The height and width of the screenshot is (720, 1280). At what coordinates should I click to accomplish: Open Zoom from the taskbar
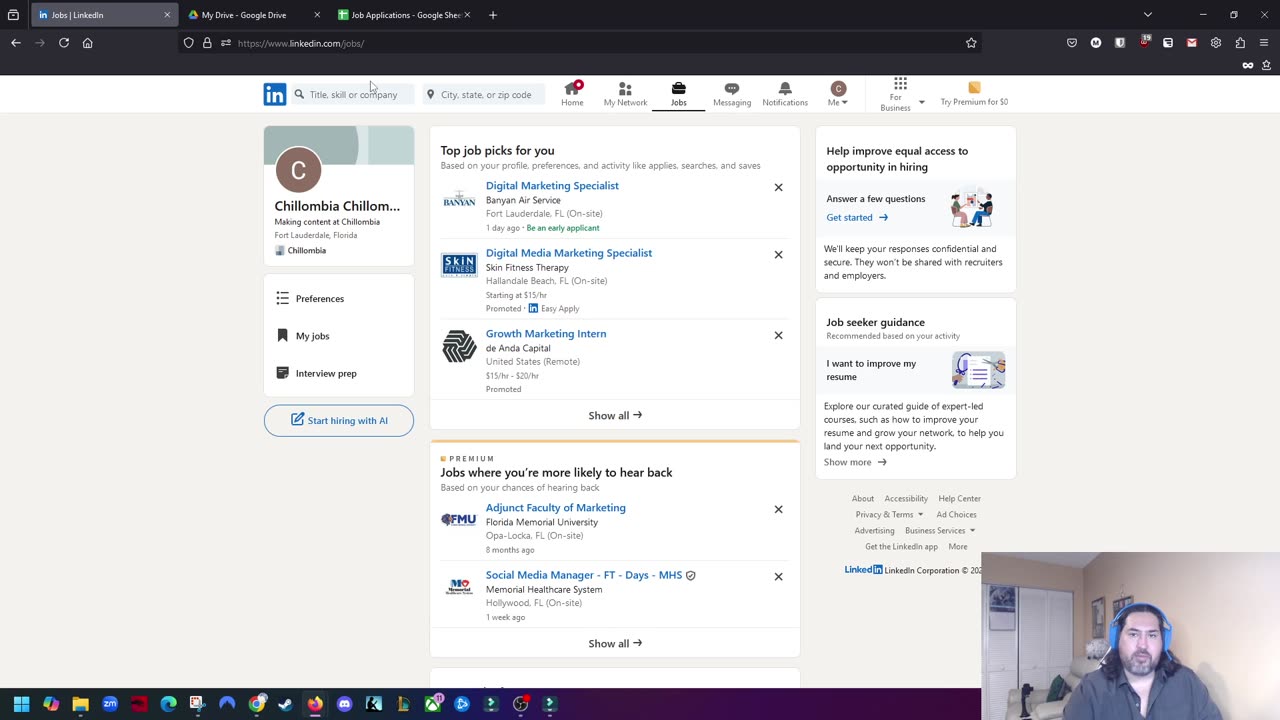tap(110, 704)
